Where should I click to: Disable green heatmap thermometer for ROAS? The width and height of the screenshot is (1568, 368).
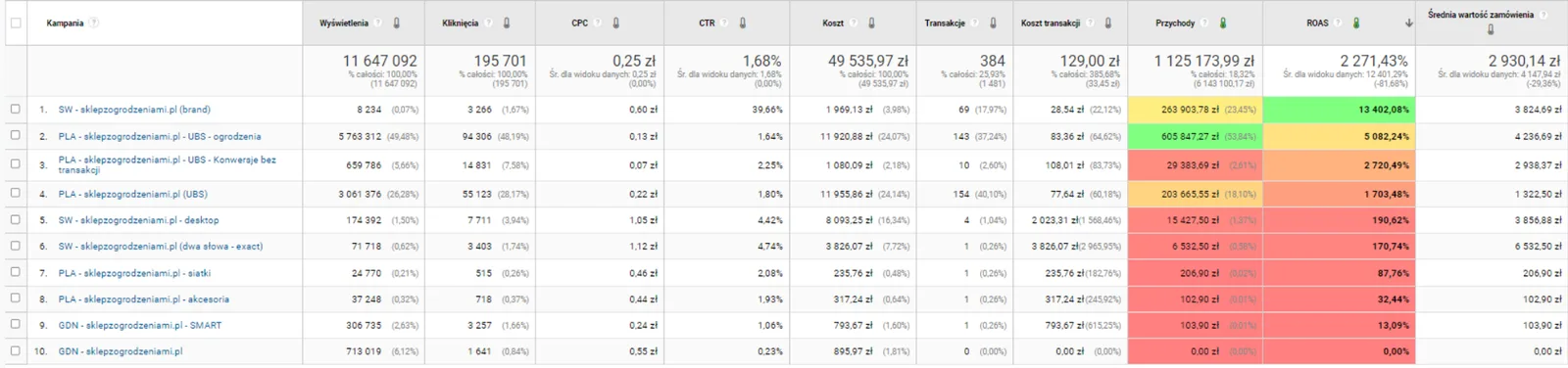click(x=1355, y=23)
